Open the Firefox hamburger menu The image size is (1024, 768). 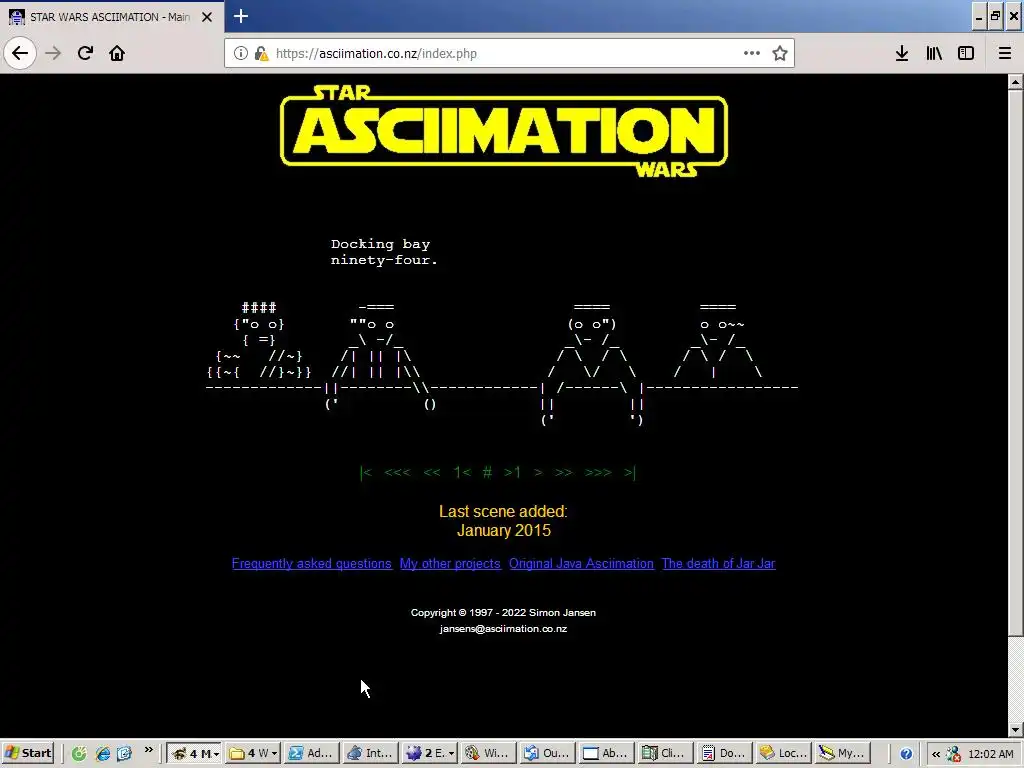click(1004, 53)
